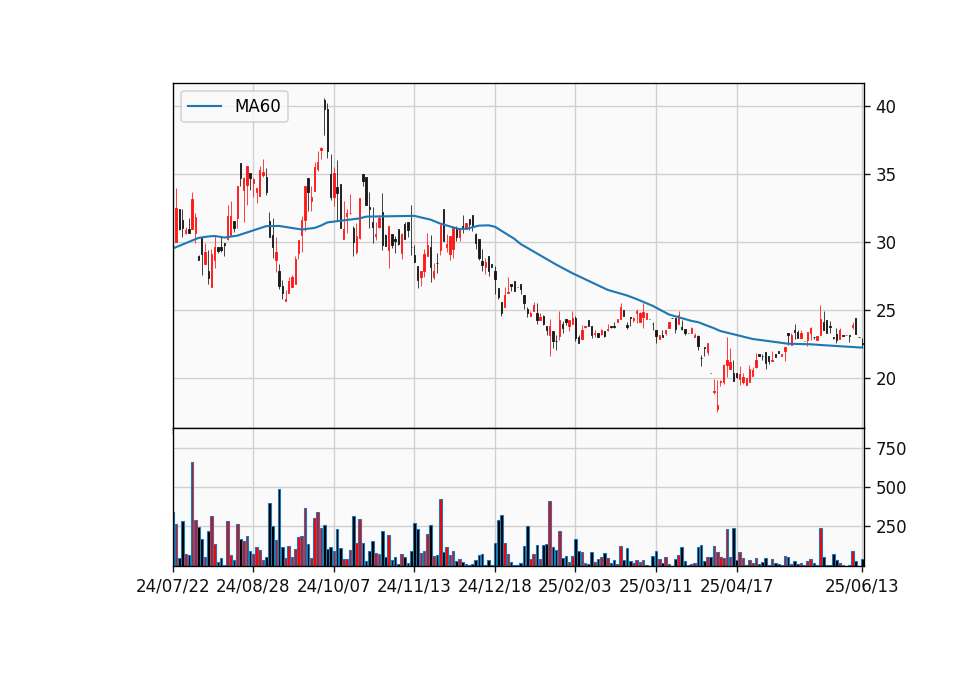Click the 25 price axis label
This screenshot has width=960, height=690.
(885, 311)
